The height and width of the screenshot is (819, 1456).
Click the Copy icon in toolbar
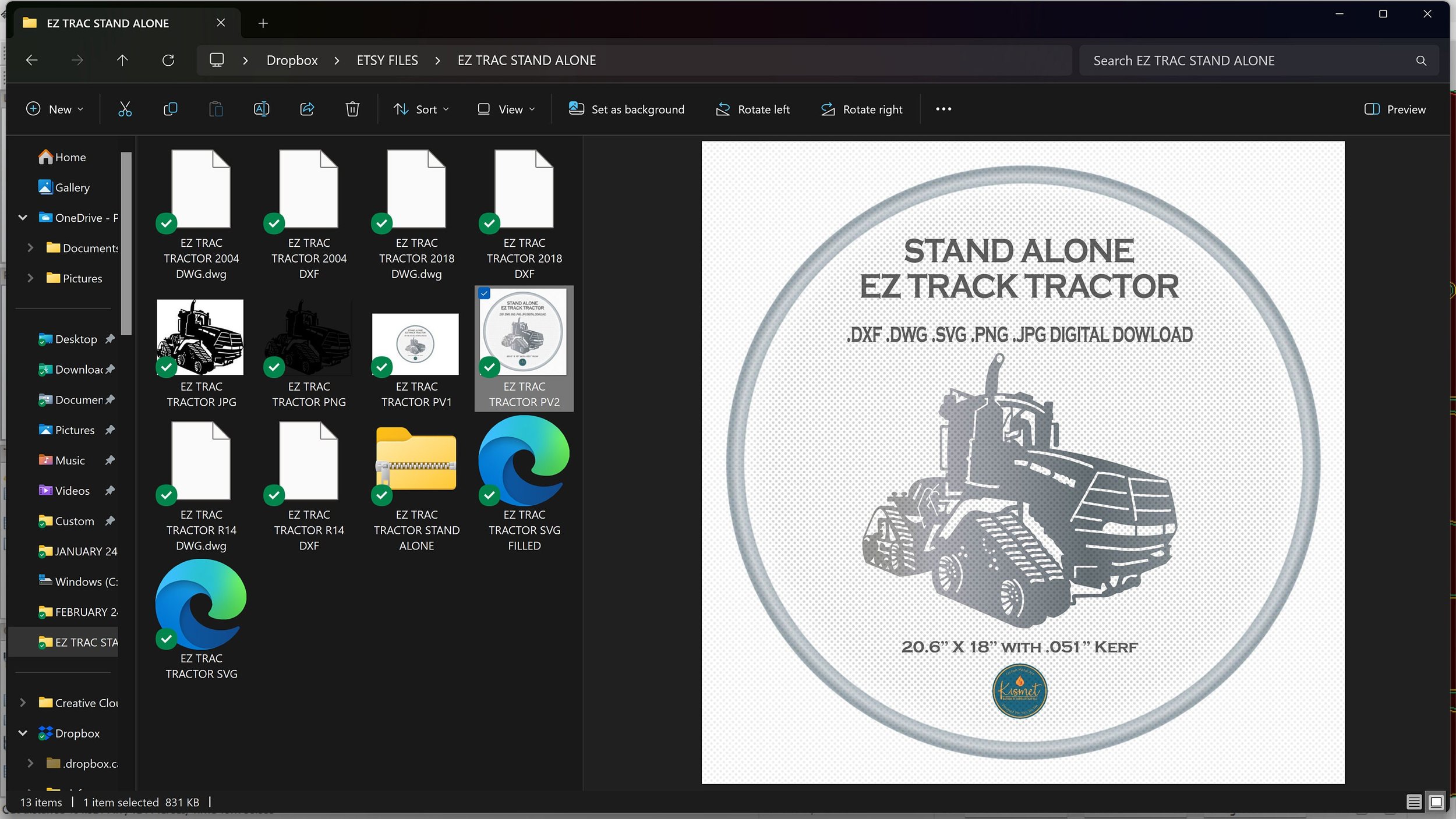[x=170, y=109]
